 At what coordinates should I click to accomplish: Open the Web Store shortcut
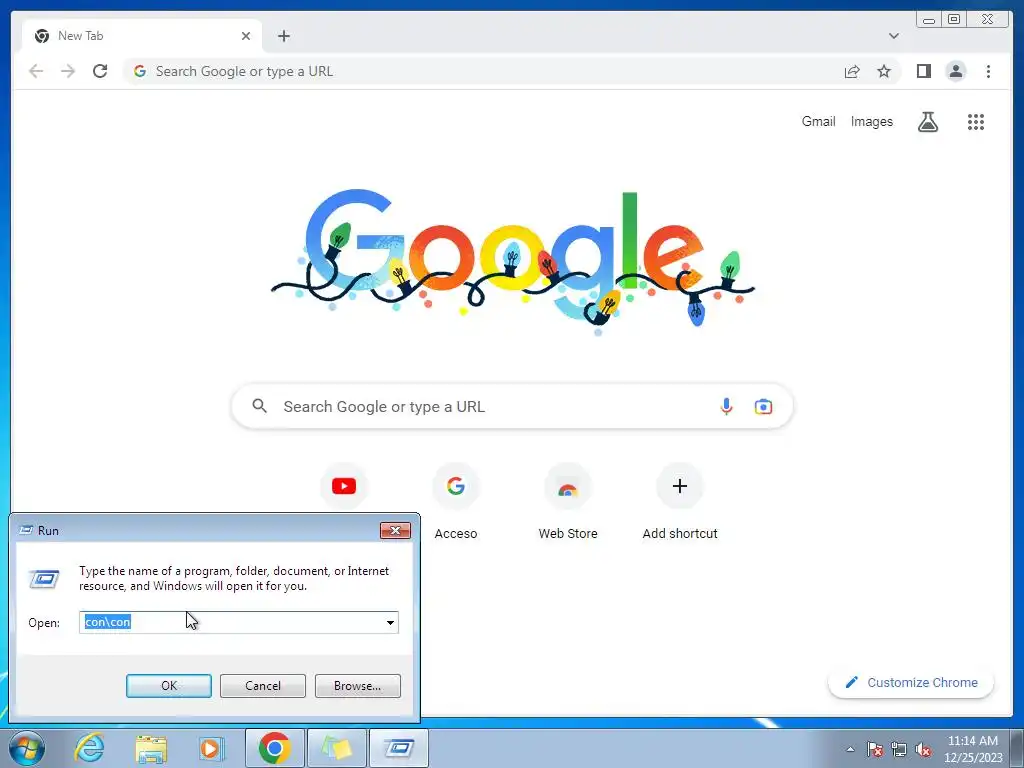coord(568,502)
